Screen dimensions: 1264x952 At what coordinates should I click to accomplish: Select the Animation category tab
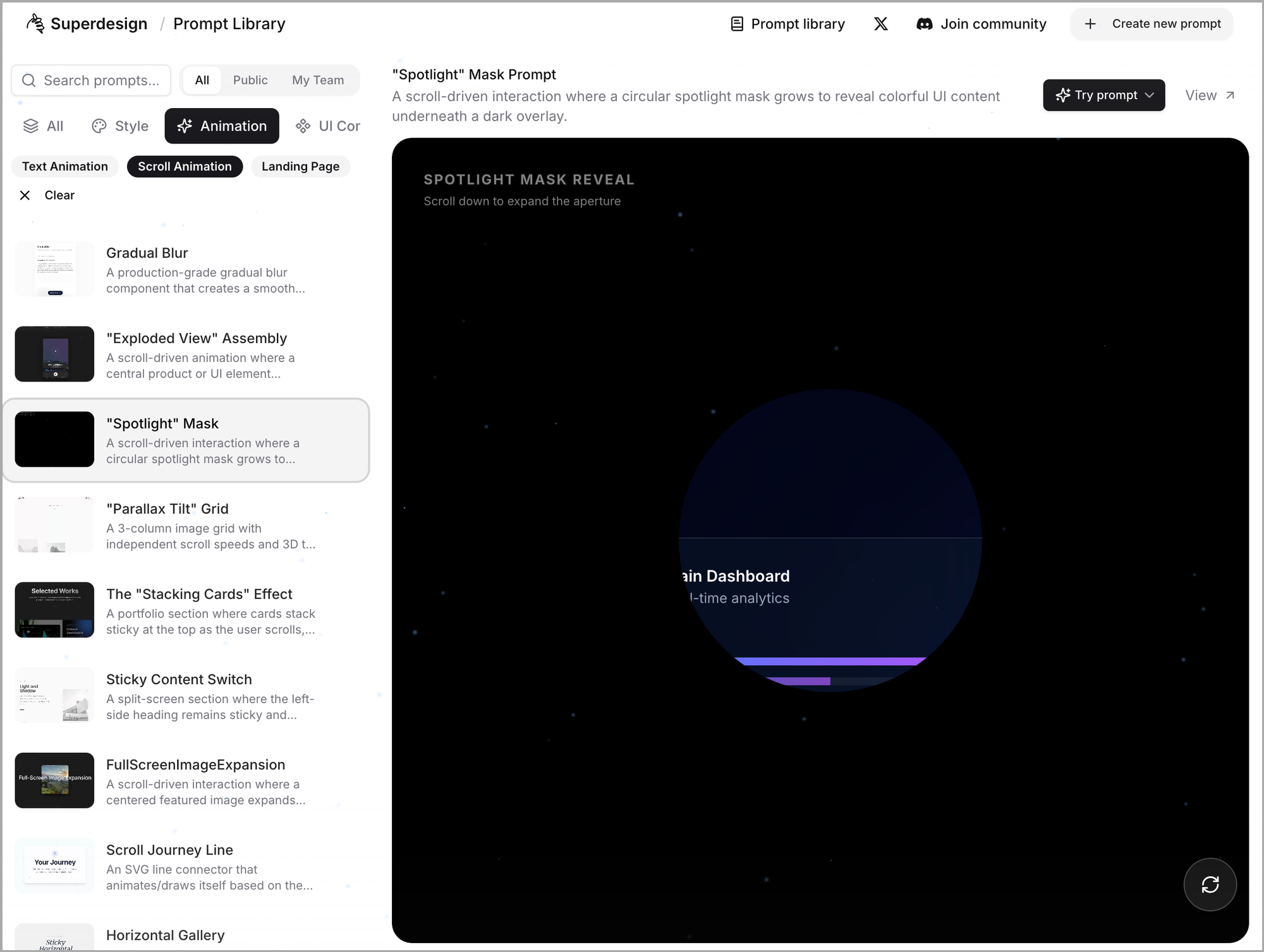tap(222, 126)
